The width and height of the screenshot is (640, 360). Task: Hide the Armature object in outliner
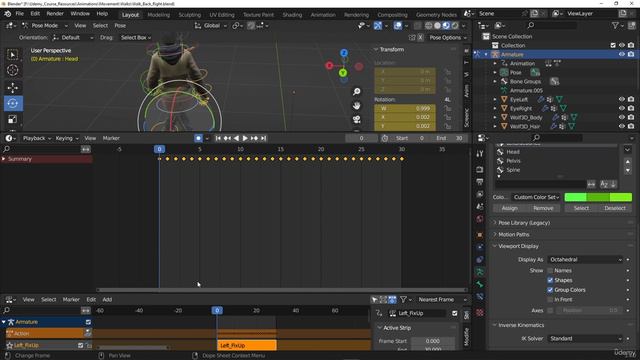(622, 54)
